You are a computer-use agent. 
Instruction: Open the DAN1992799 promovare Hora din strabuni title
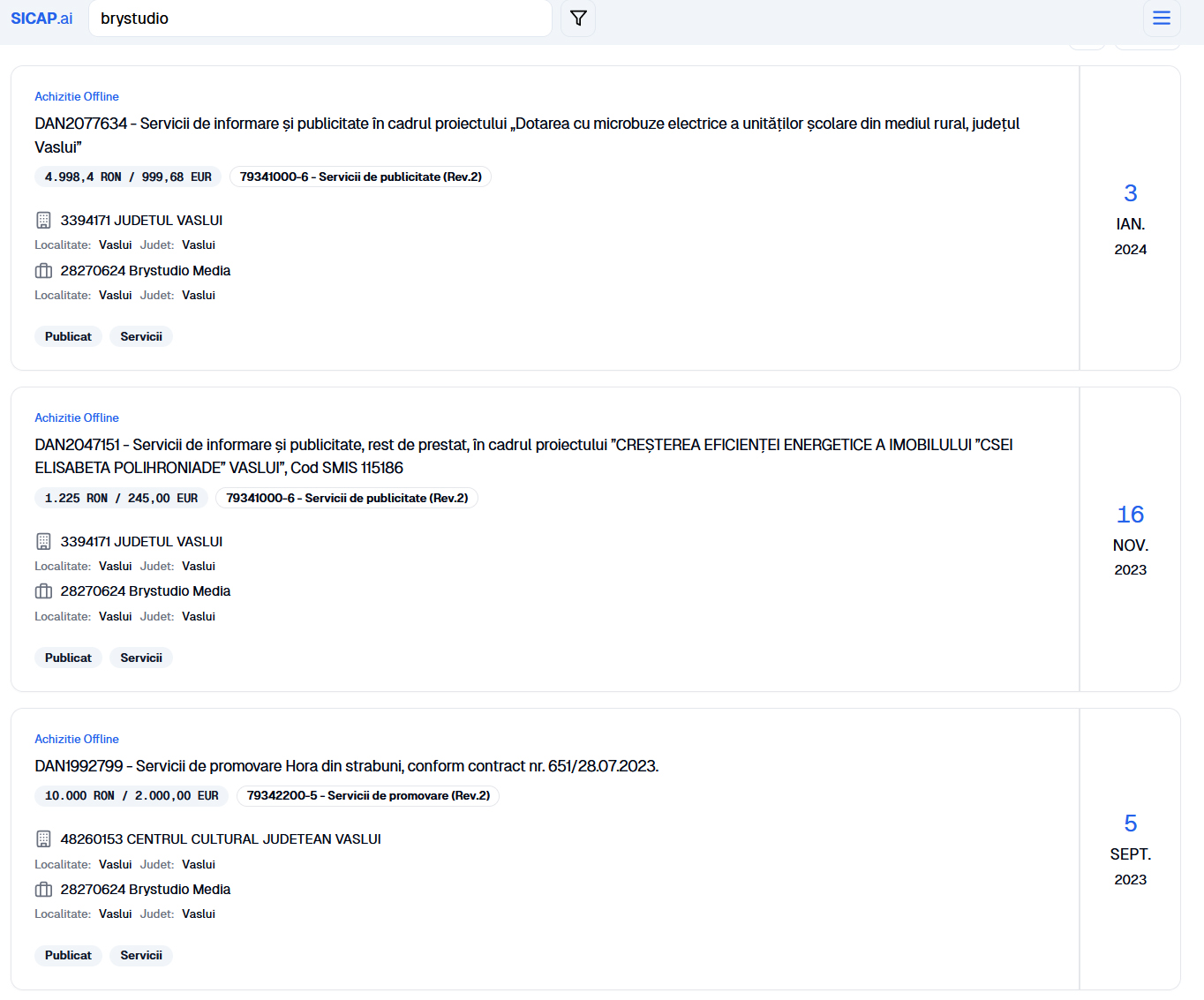click(346, 766)
